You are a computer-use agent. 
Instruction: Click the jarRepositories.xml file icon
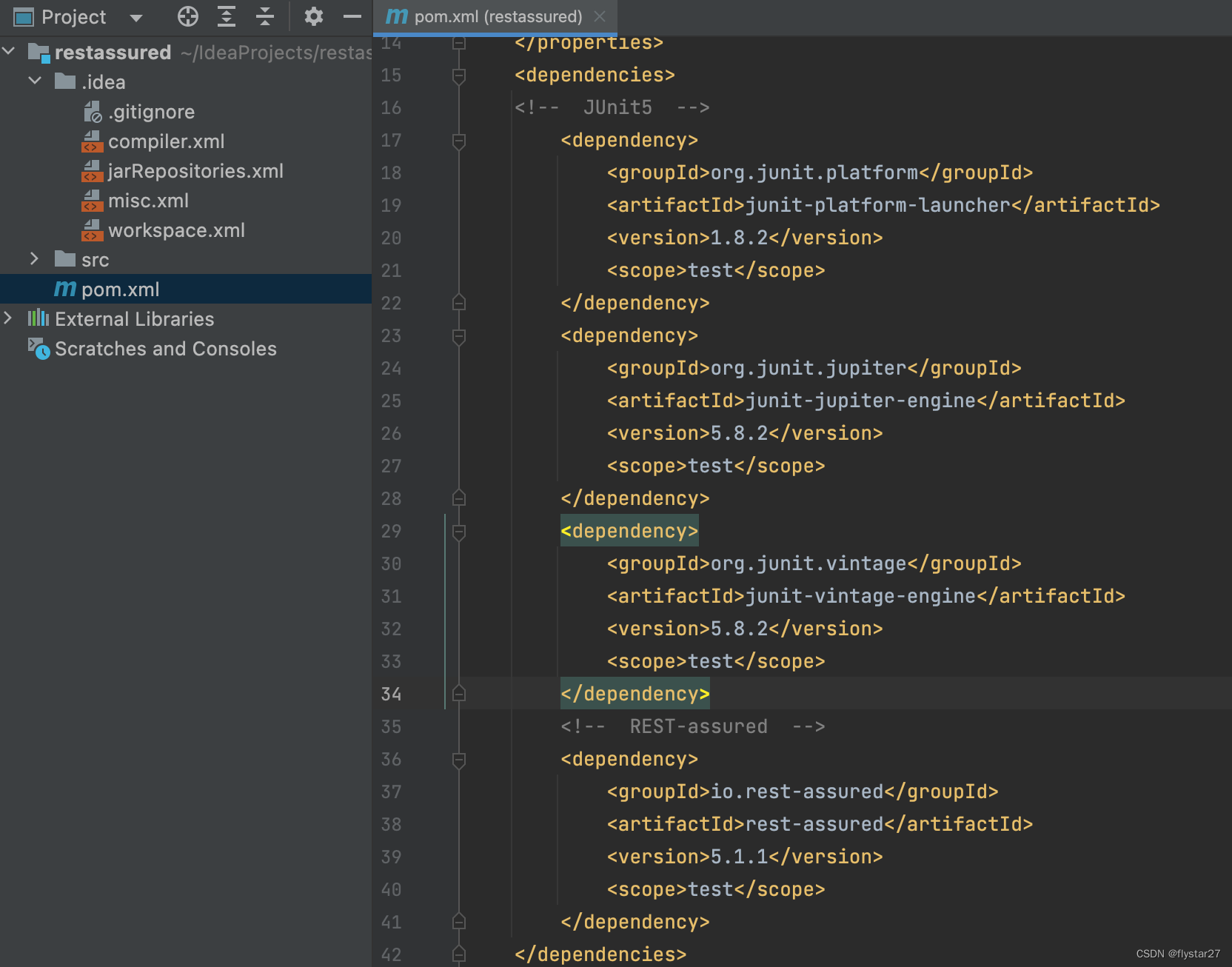coord(93,171)
